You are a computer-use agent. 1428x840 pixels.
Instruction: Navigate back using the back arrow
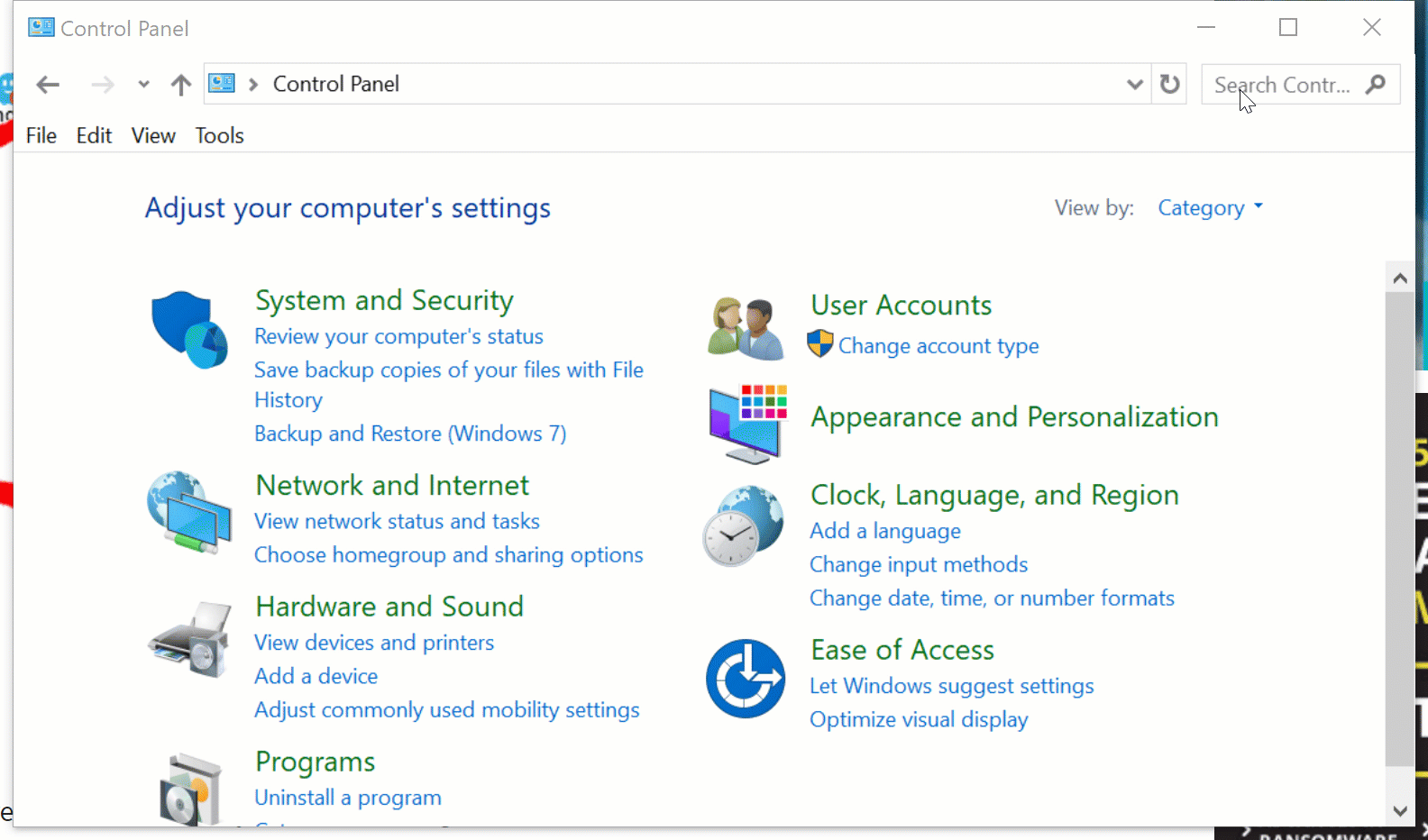pyautogui.click(x=48, y=85)
